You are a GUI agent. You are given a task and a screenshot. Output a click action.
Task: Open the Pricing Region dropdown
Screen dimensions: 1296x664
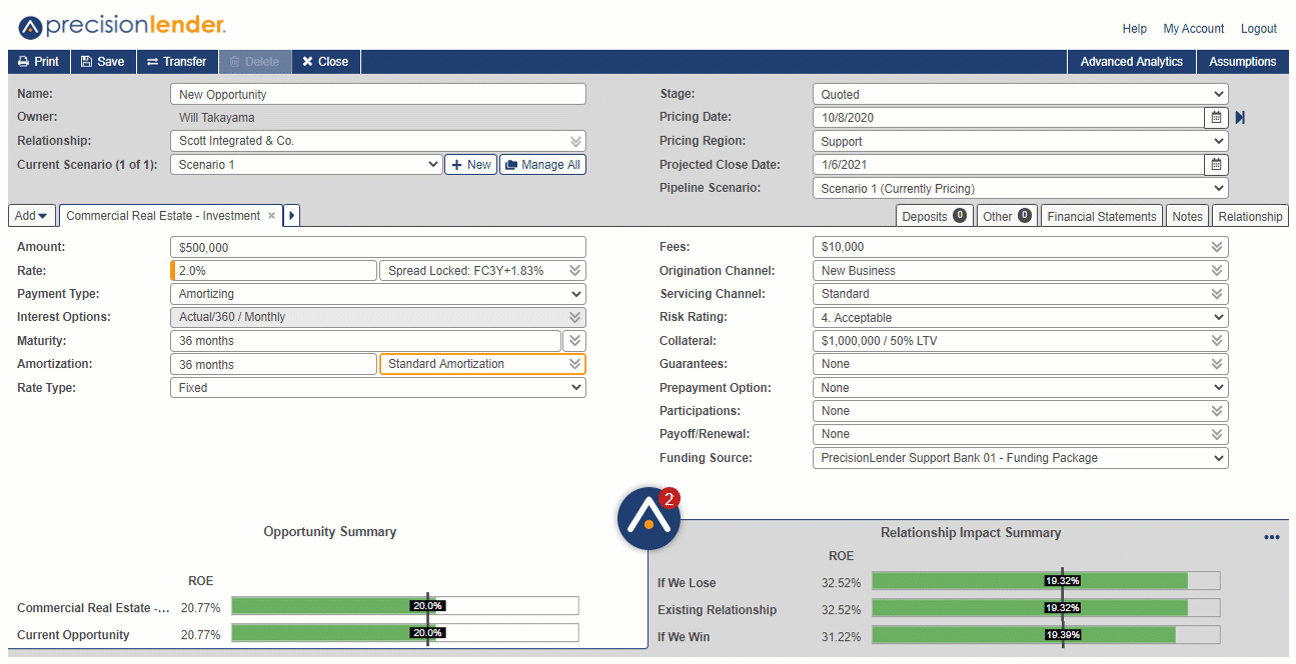click(x=1020, y=142)
